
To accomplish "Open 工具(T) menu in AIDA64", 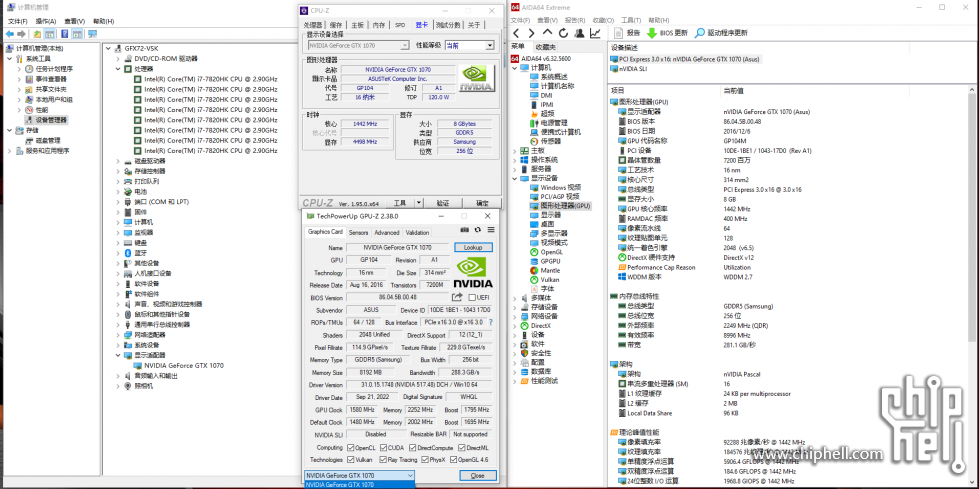I will point(631,21).
